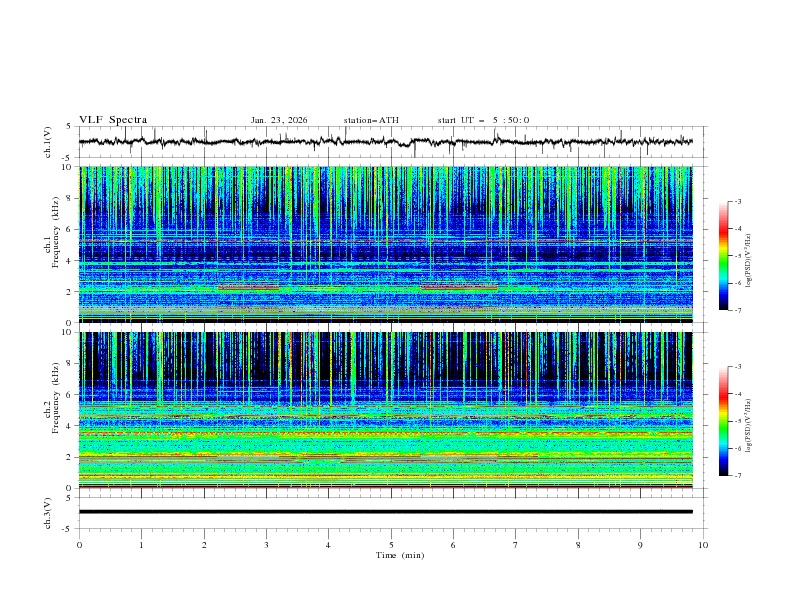The width and height of the screenshot is (792, 612).
Task: Select the date text "Jan. 23, 2026"
Action: pos(279,120)
